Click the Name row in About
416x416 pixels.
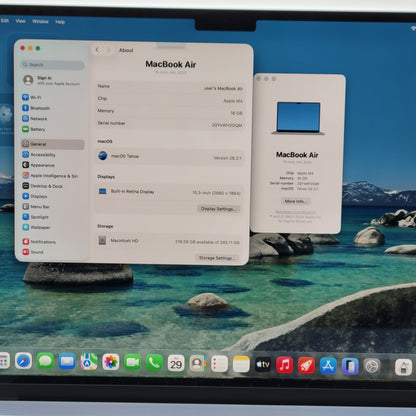coord(170,87)
